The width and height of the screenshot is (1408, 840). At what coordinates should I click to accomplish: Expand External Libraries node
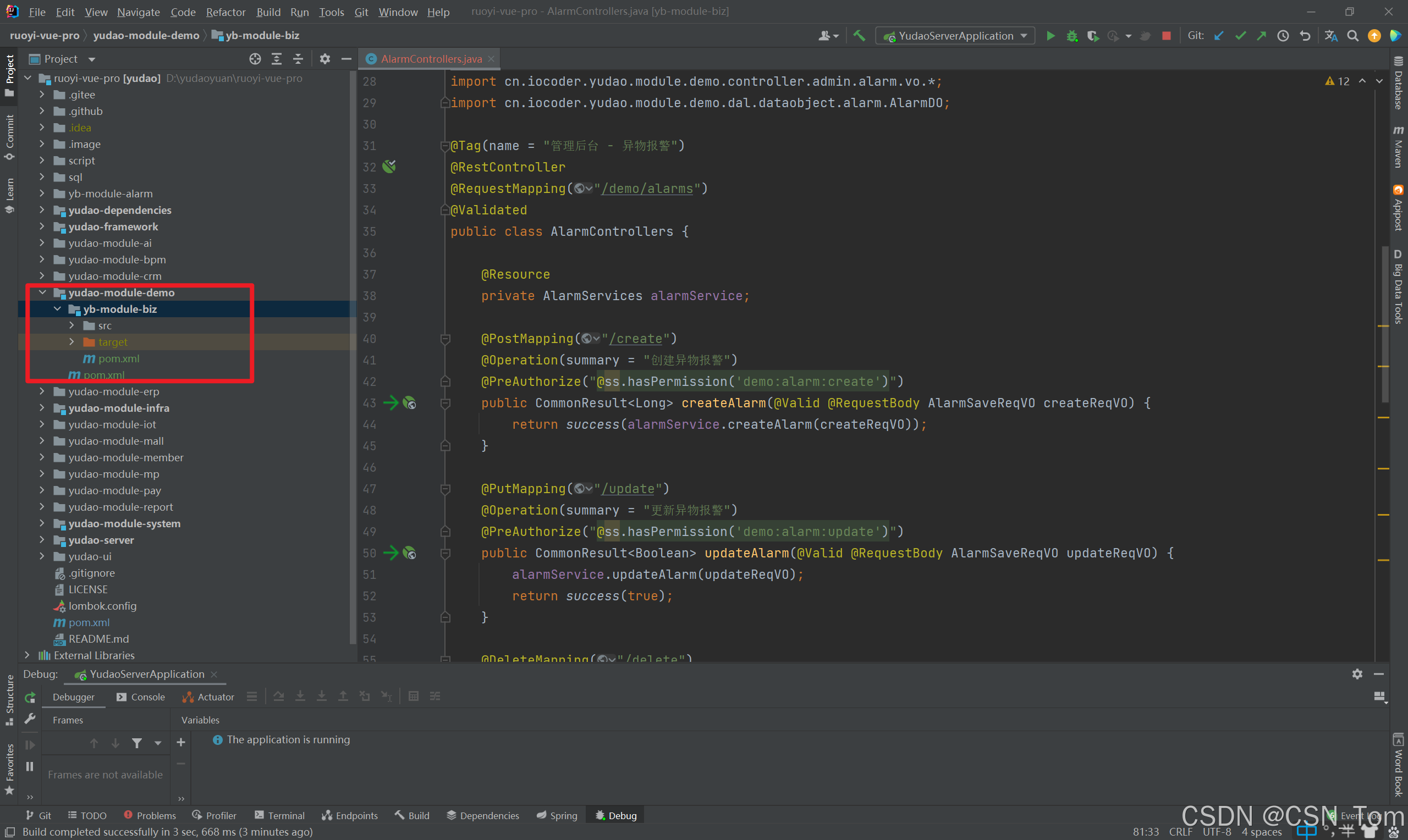(x=27, y=655)
